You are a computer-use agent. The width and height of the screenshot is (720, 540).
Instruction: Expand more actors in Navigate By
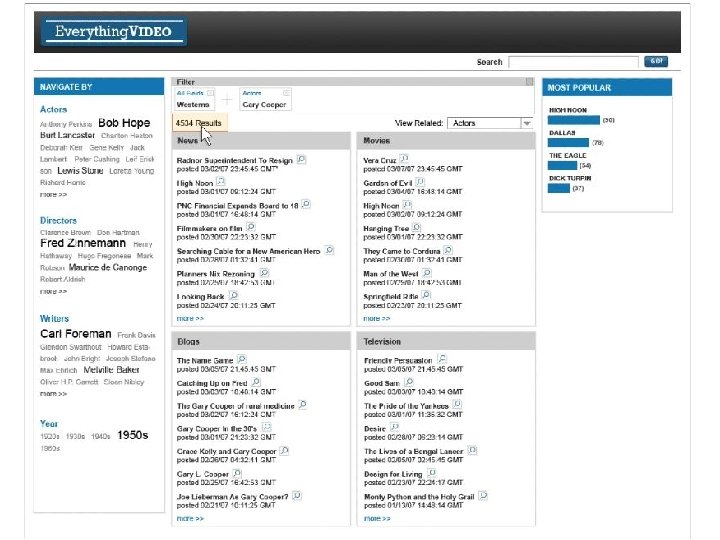click(53, 195)
